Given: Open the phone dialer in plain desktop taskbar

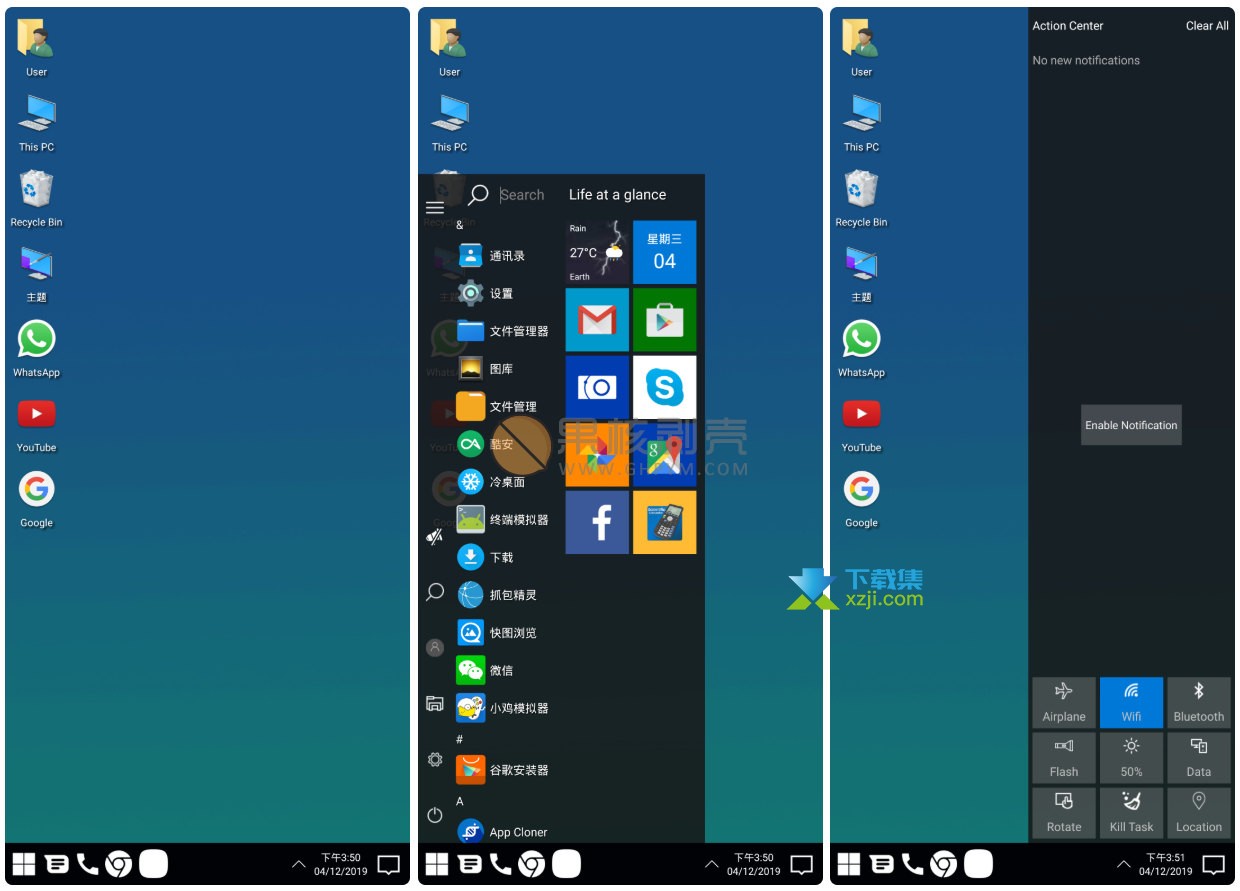Looking at the screenshot, I should point(88,864).
